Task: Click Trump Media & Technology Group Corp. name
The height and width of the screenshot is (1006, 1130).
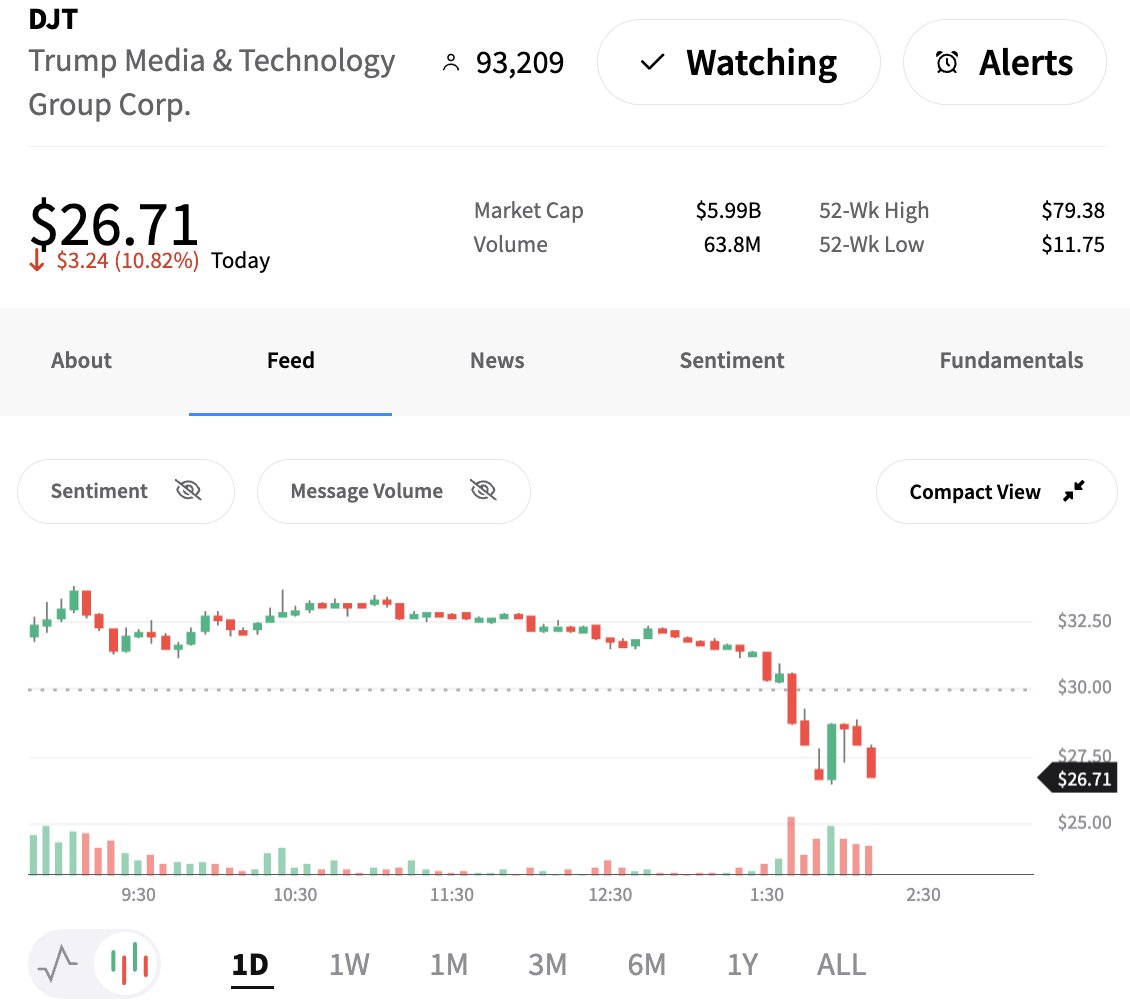Action: 211,83
